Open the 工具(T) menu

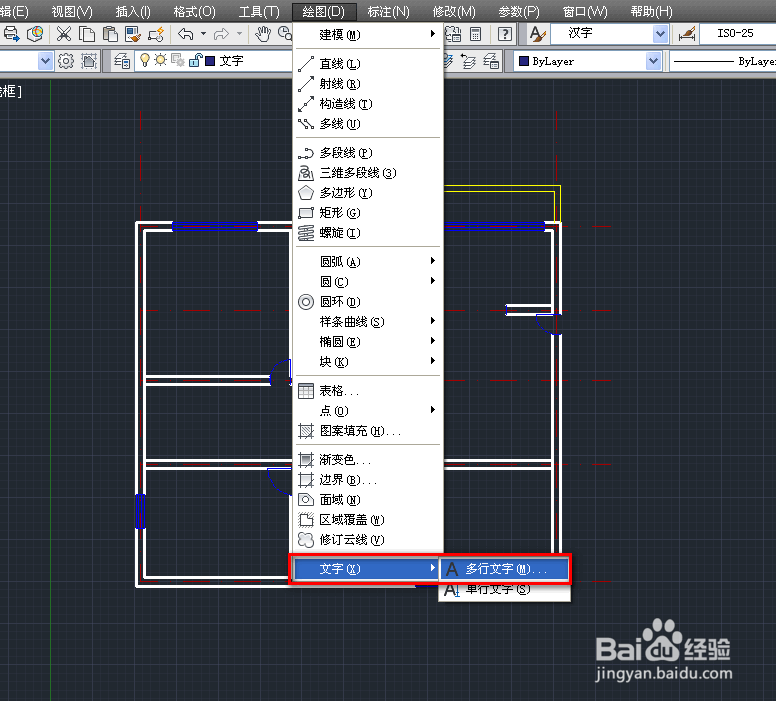(259, 11)
